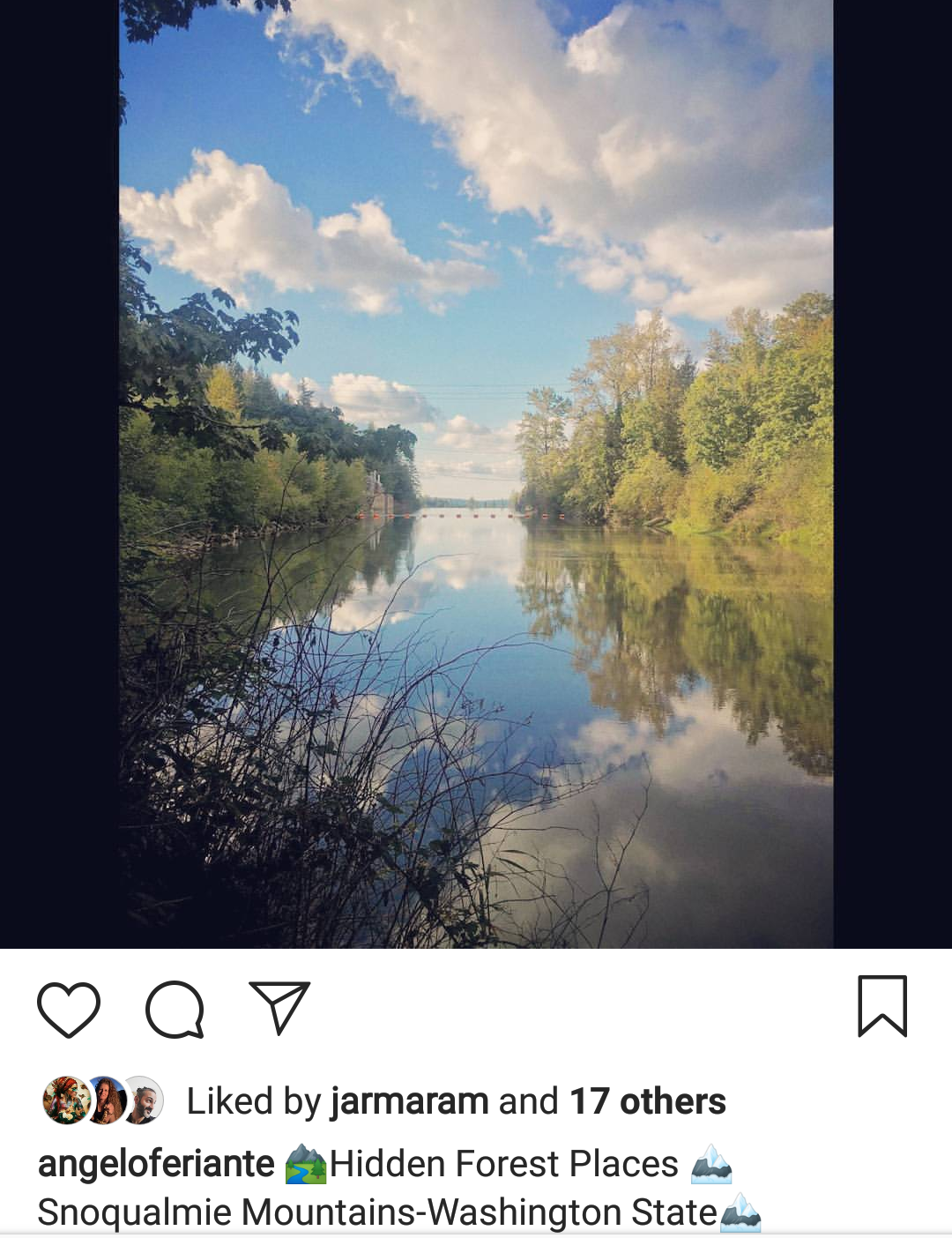Tap the middle liker profile avatar

(106, 1100)
